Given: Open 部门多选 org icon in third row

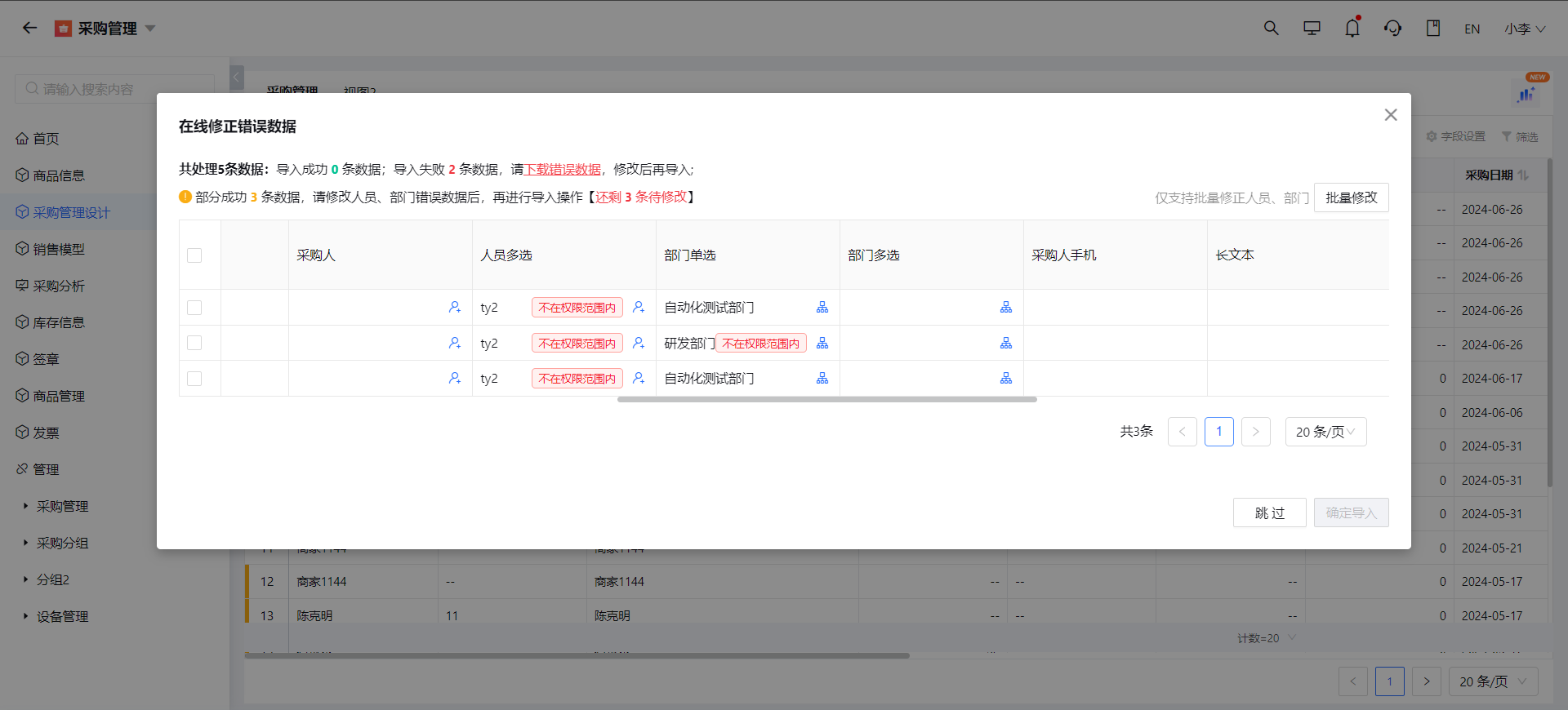Looking at the screenshot, I should 1006,378.
